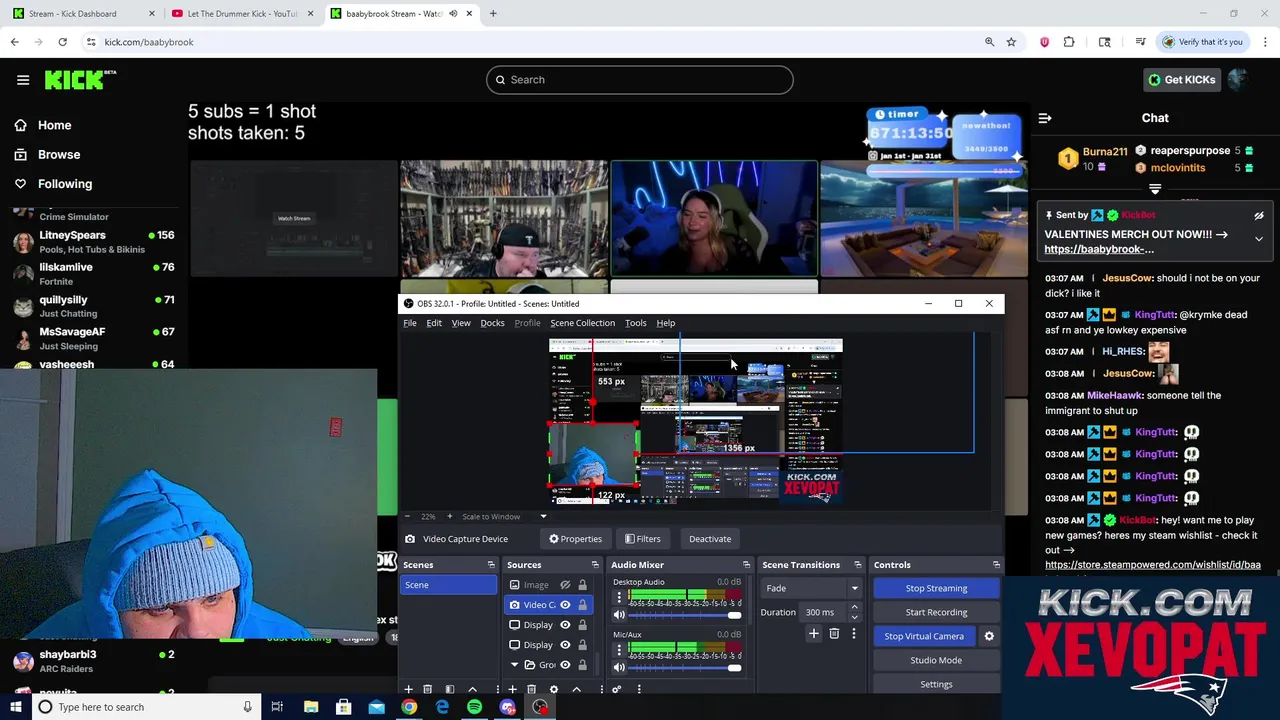The height and width of the screenshot is (720, 1280).
Task: Mute the Mic/Aux speaker icon
Action: pos(618,668)
